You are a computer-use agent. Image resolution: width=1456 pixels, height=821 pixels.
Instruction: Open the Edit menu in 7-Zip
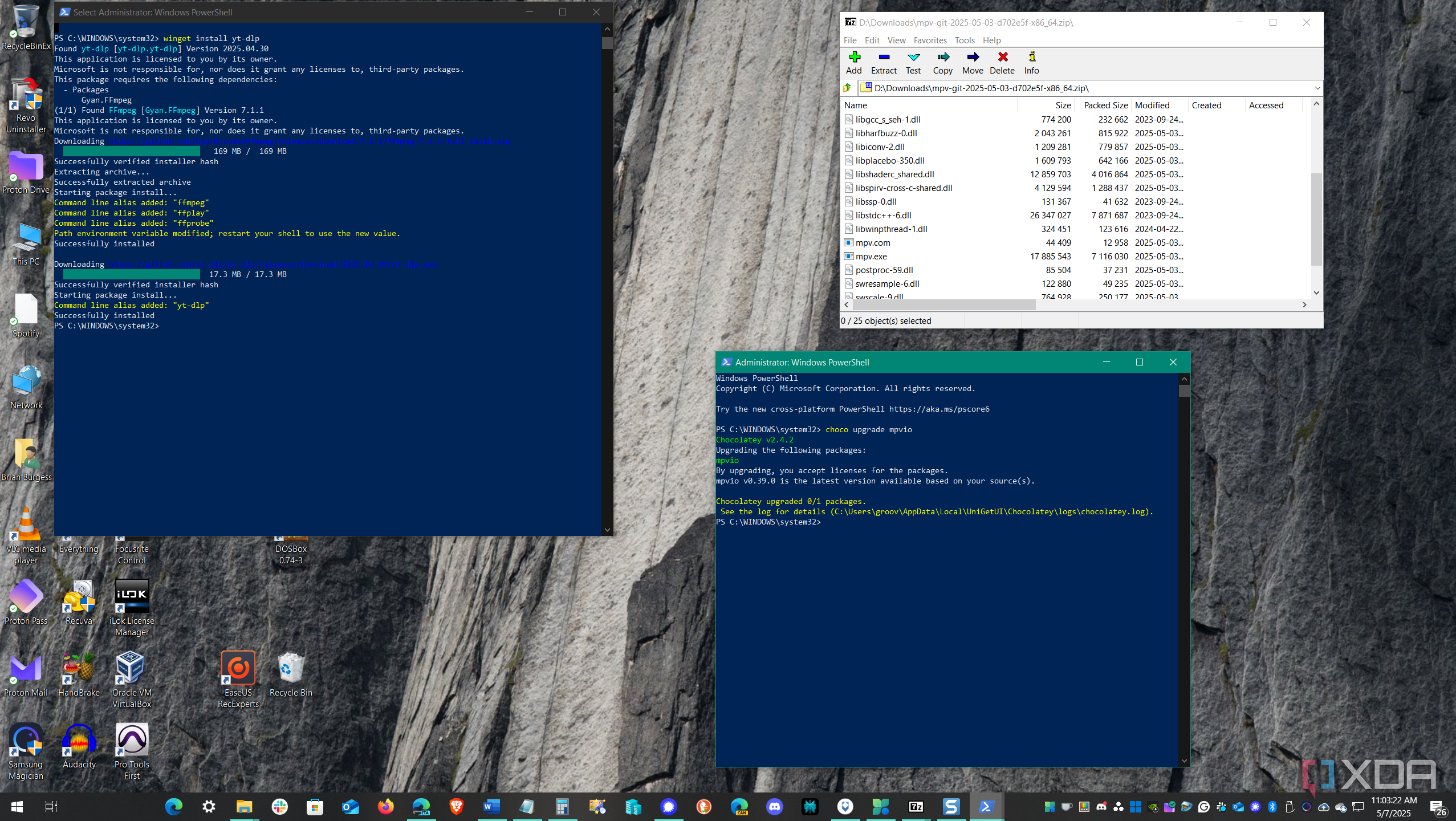(x=872, y=40)
